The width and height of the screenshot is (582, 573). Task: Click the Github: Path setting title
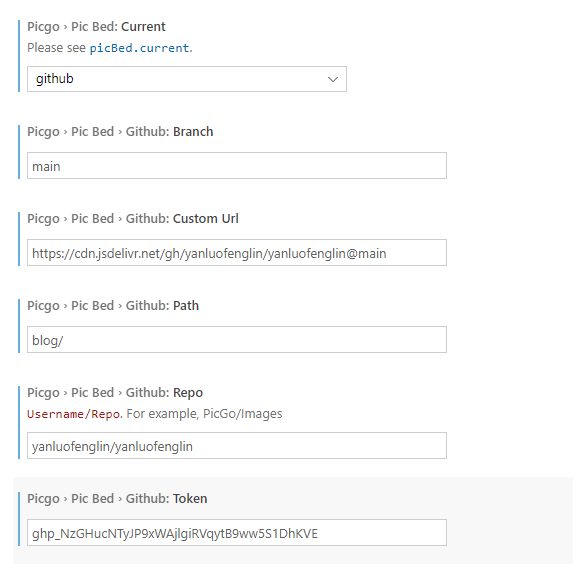[x=113, y=306]
